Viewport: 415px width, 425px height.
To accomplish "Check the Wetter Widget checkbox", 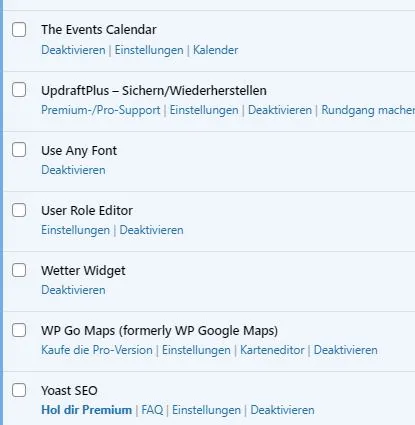I will 19,270.
